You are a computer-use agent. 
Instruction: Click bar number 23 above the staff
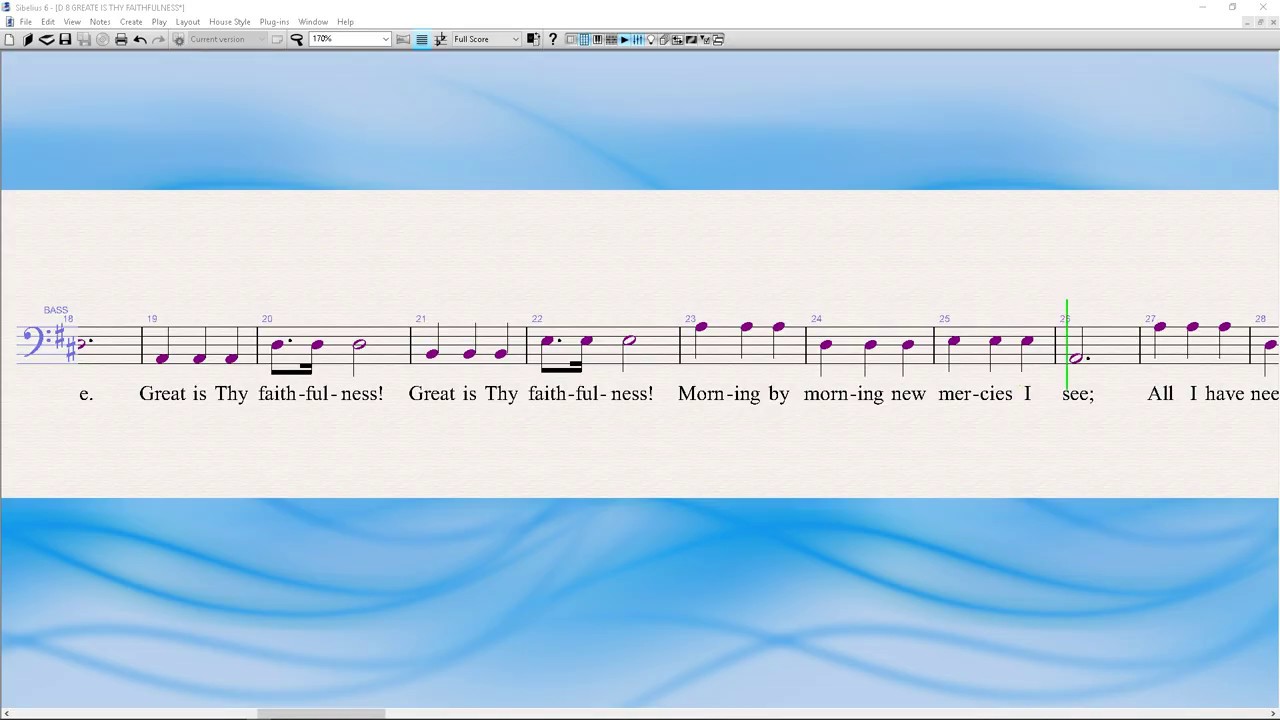690,319
